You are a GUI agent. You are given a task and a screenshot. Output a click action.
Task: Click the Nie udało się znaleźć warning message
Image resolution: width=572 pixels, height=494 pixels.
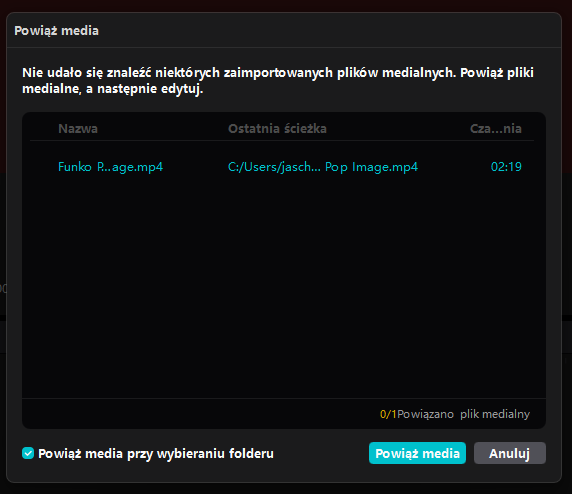pos(278,80)
